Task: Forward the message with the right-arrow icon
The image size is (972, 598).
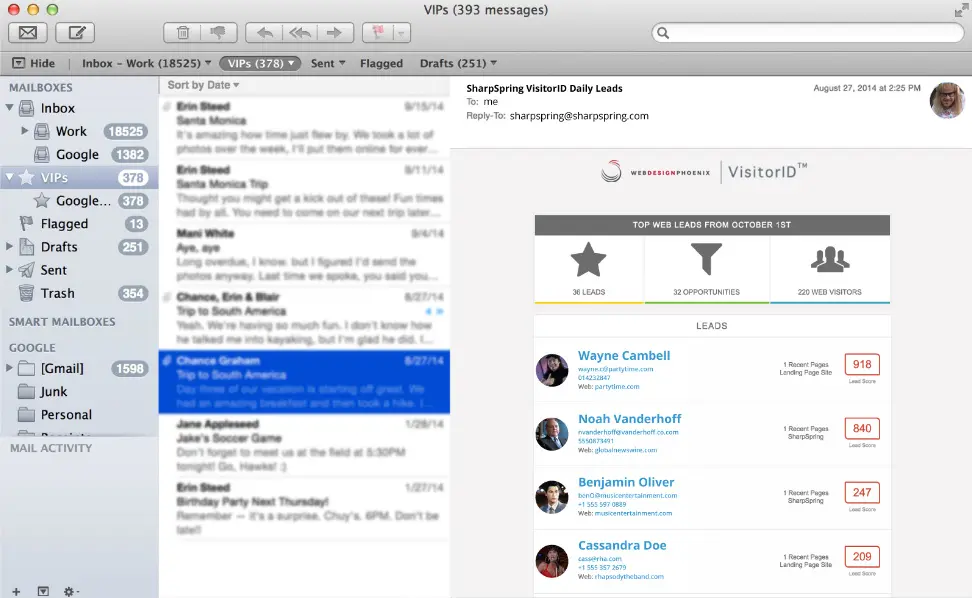Action: click(x=335, y=33)
